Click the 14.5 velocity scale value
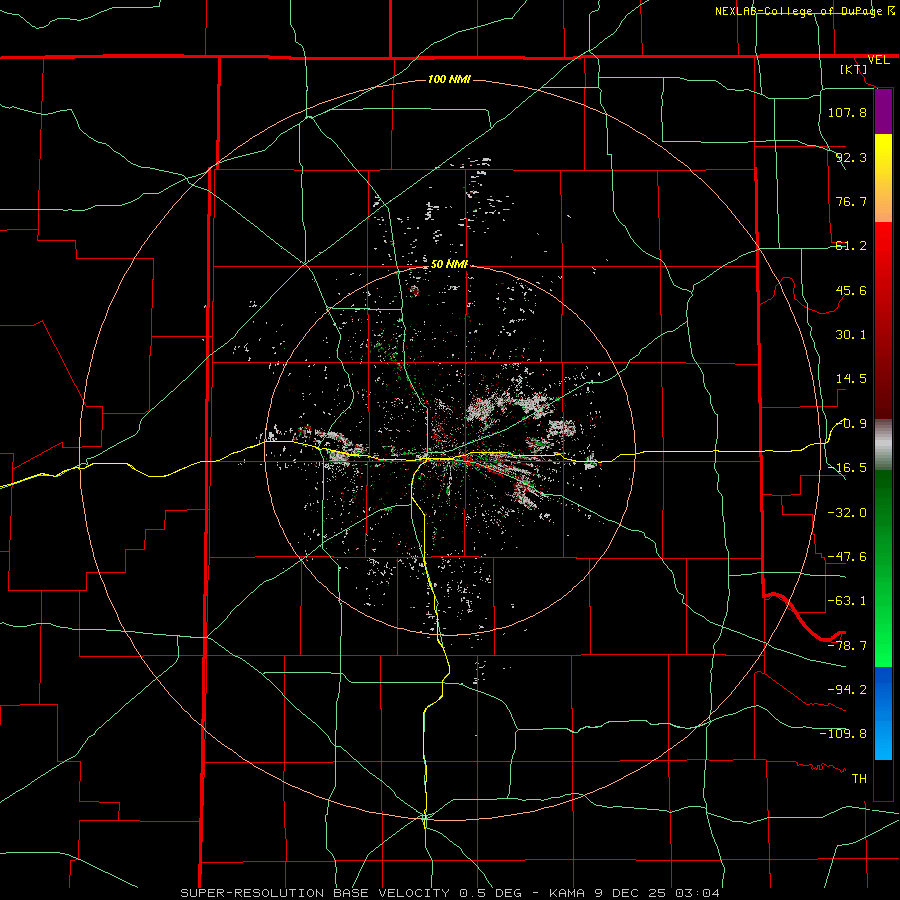The image size is (900, 900). coord(851,379)
